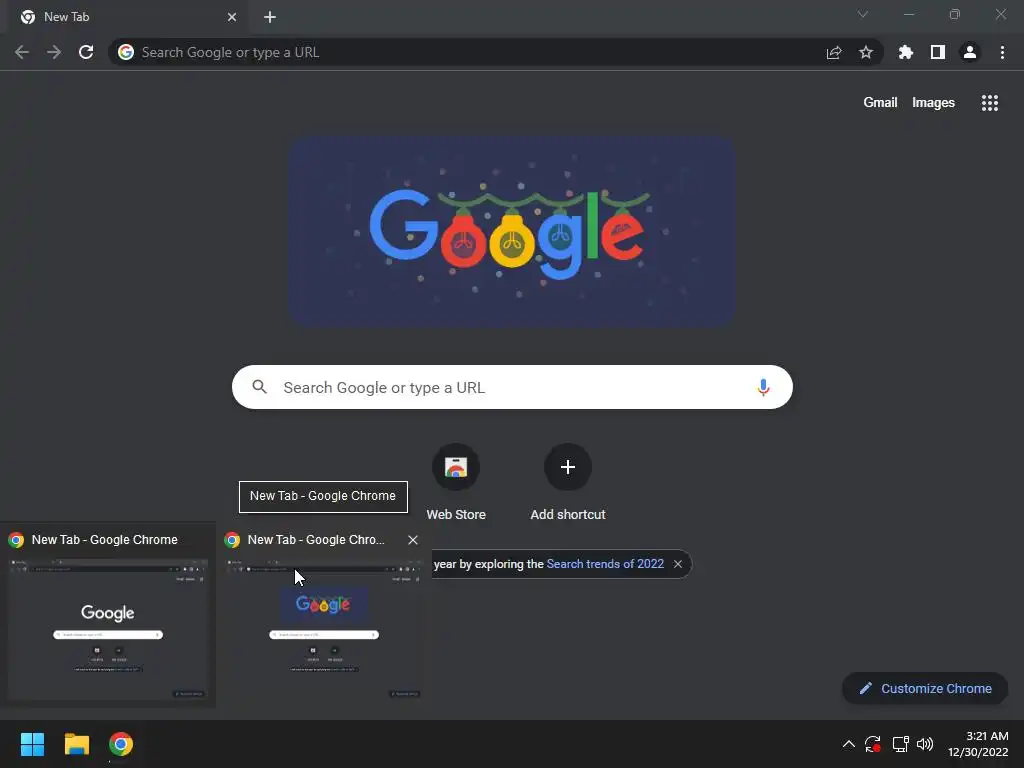Click the center Google search box

point(512,387)
